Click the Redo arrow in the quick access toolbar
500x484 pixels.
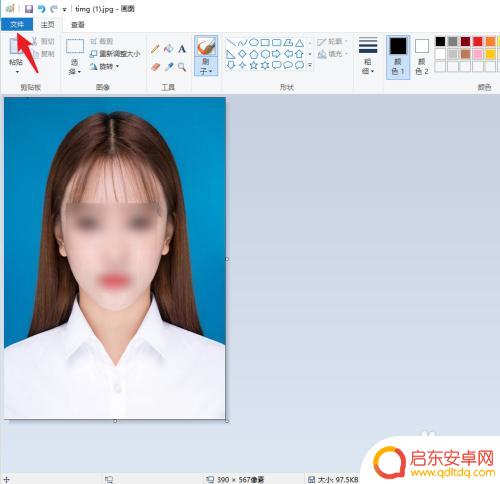[53, 9]
